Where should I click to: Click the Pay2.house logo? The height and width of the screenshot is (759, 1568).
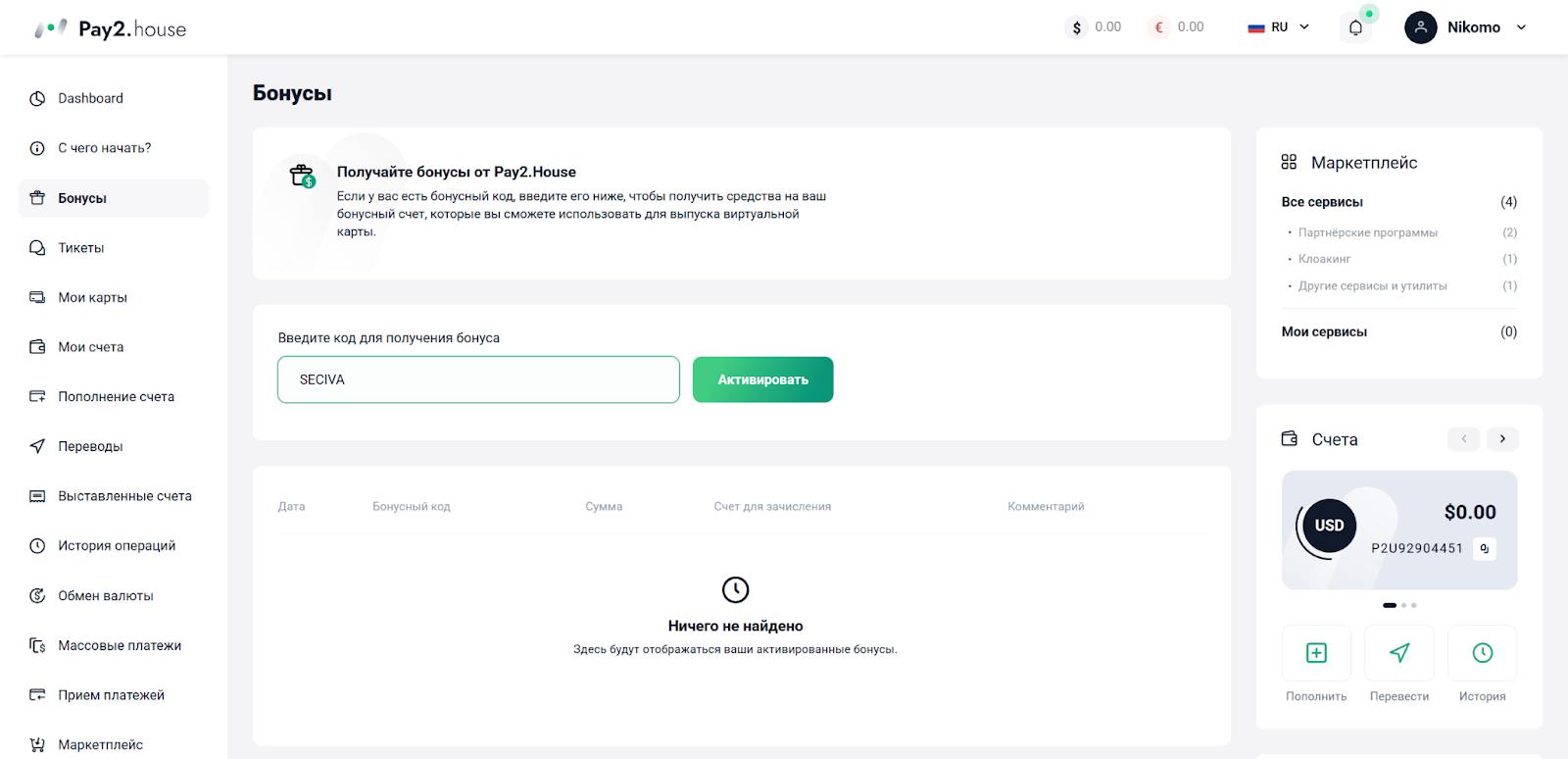point(110,28)
